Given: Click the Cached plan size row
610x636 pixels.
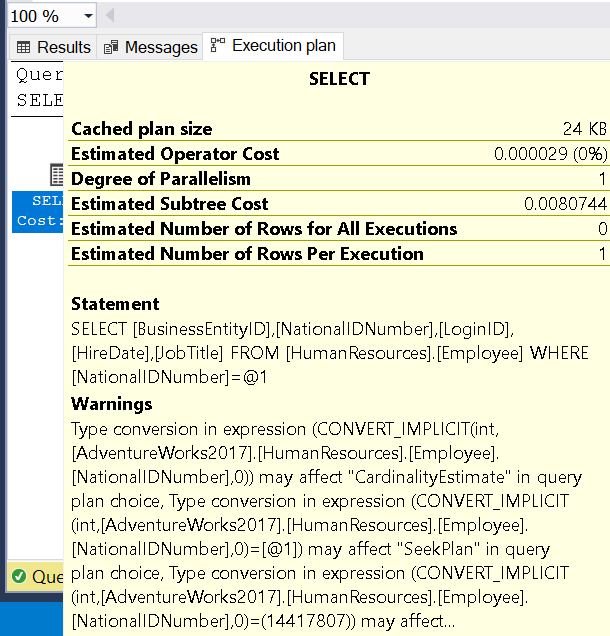Looking at the screenshot, I should pyautogui.click(x=339, y=129).
